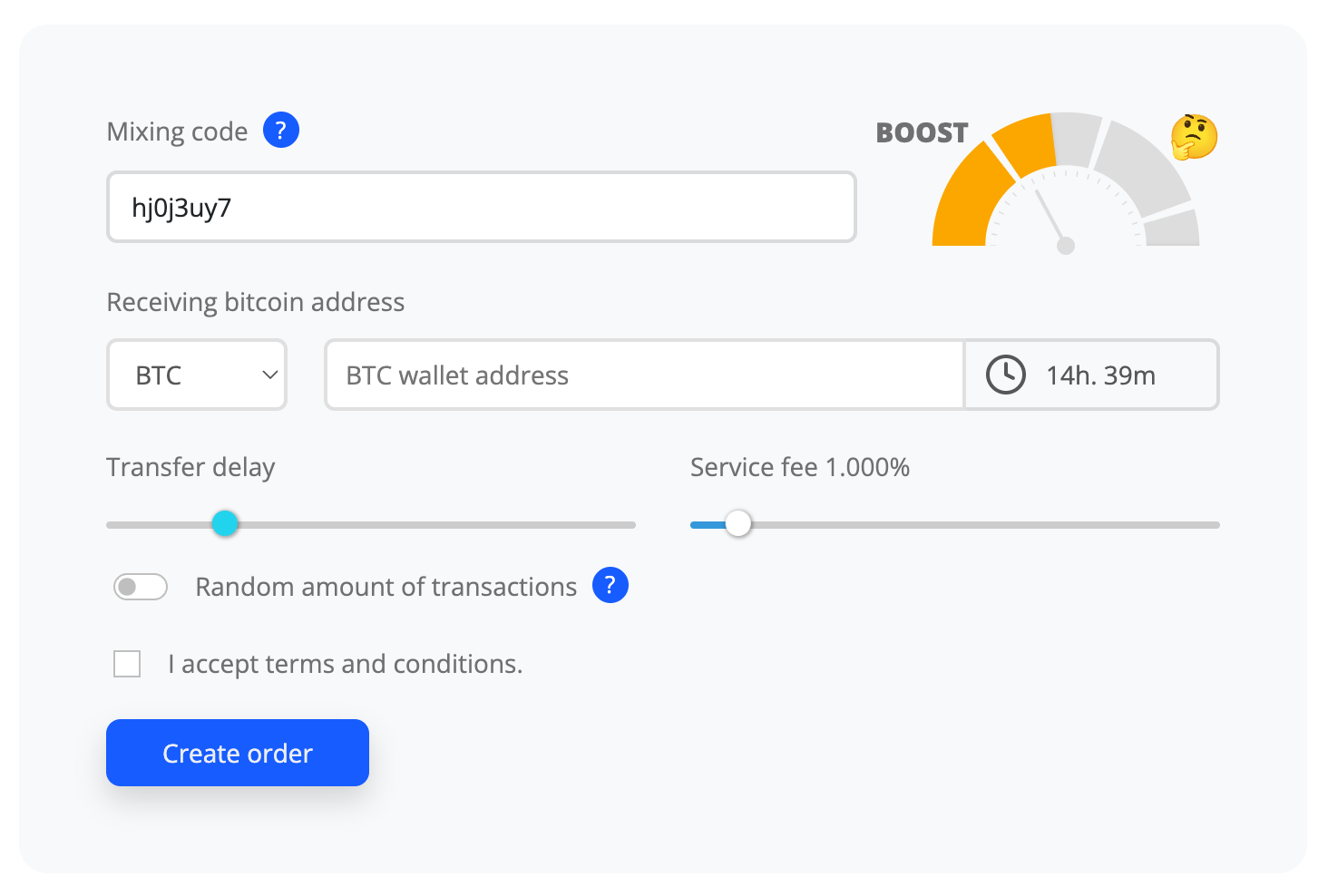The image size is (1328, 896).
Task: Open the Mixing code help tooltip
Action: tap(280, 130)
